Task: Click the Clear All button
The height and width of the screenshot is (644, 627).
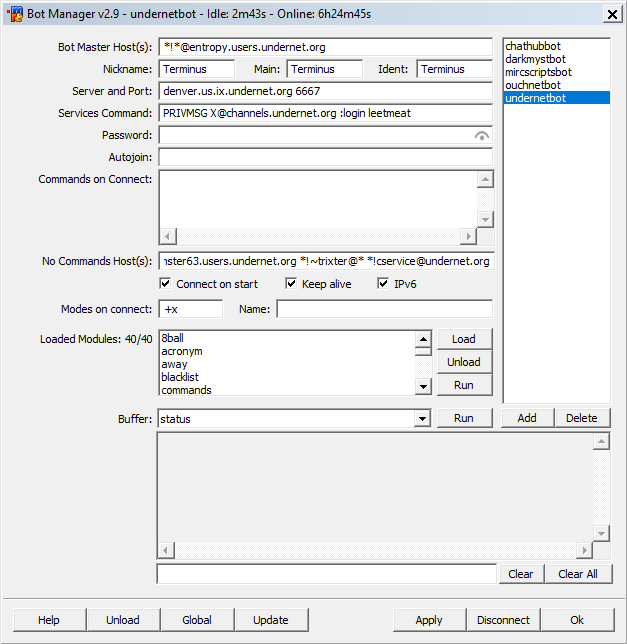Action: point(578,574)
